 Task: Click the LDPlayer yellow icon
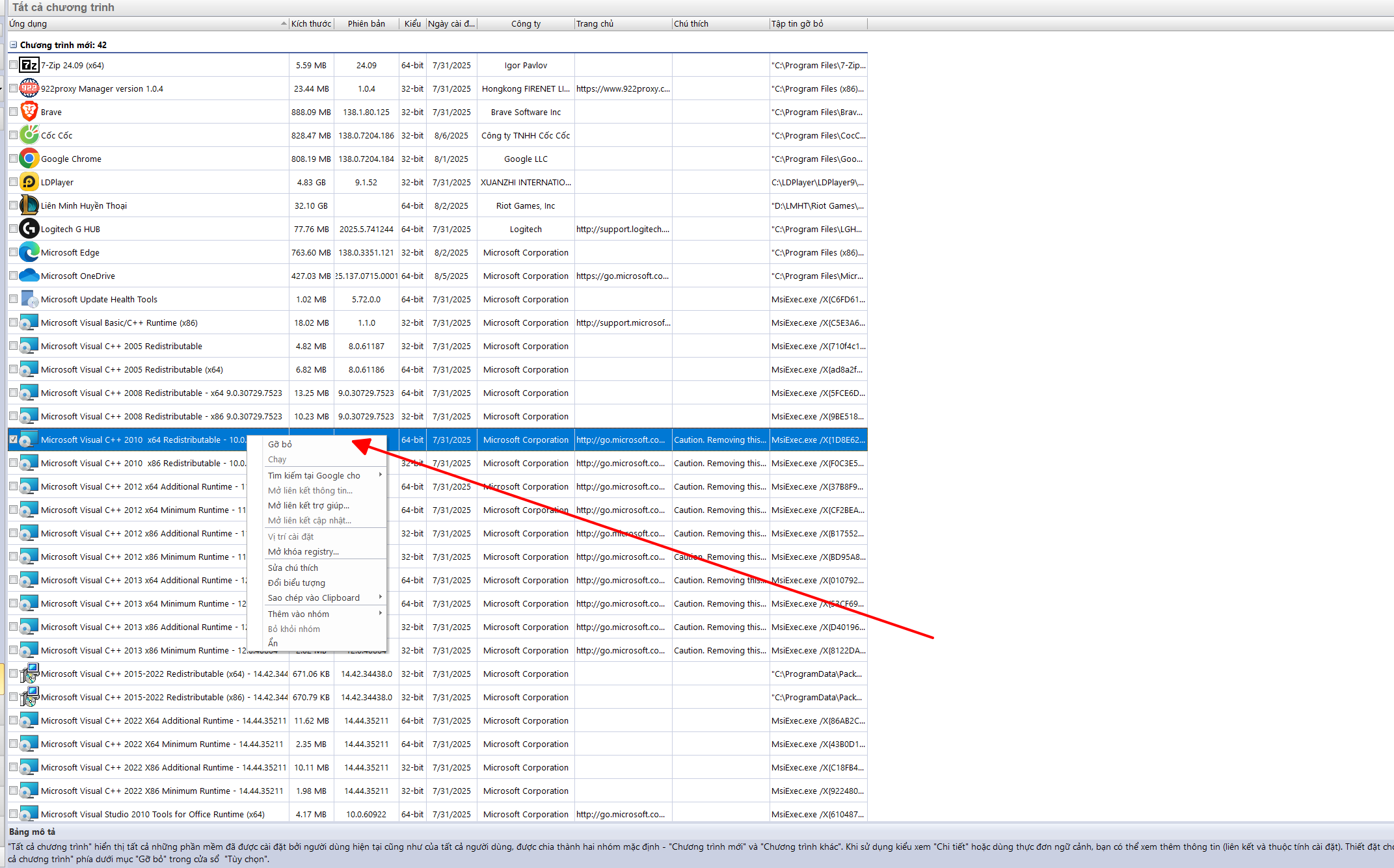tap(29, 182)
